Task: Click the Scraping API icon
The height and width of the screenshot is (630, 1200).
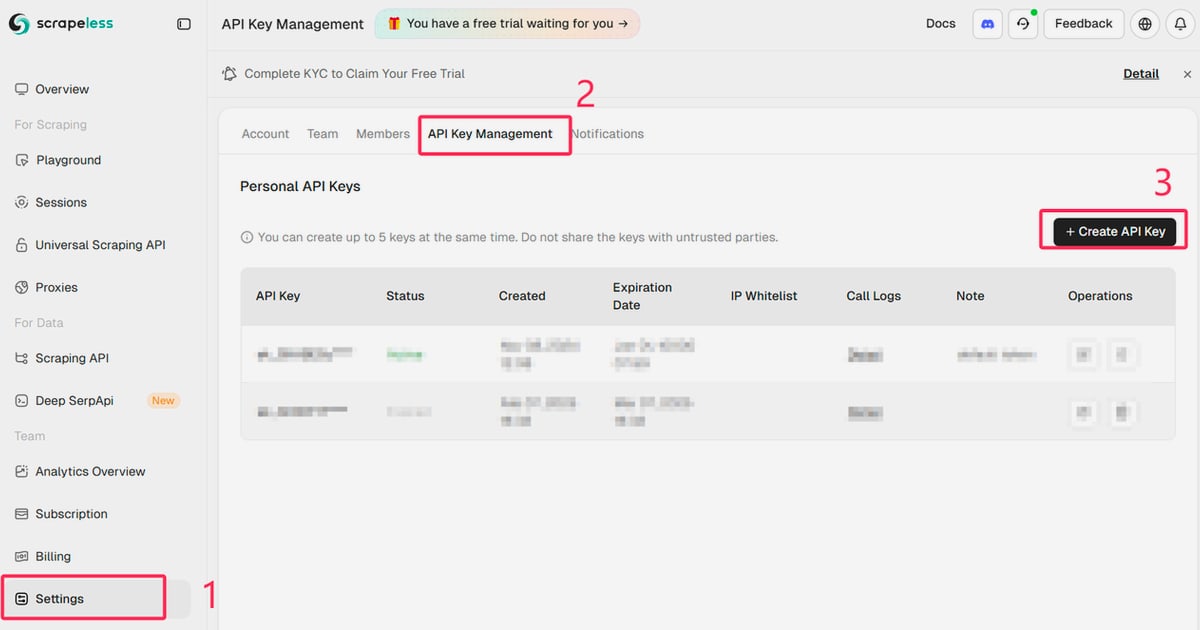Action: (21, 358)
